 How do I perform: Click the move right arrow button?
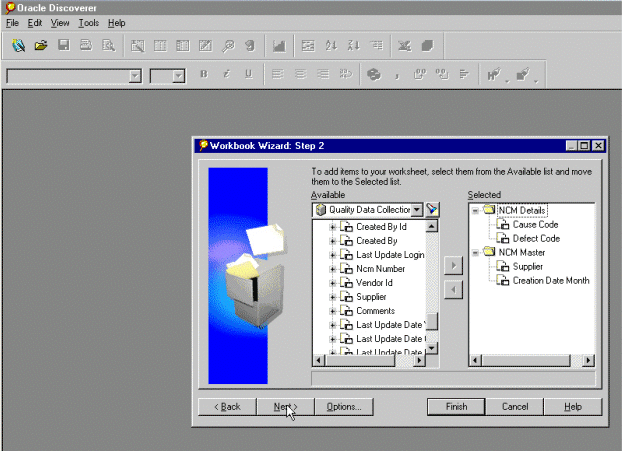[x=453, y=265]
